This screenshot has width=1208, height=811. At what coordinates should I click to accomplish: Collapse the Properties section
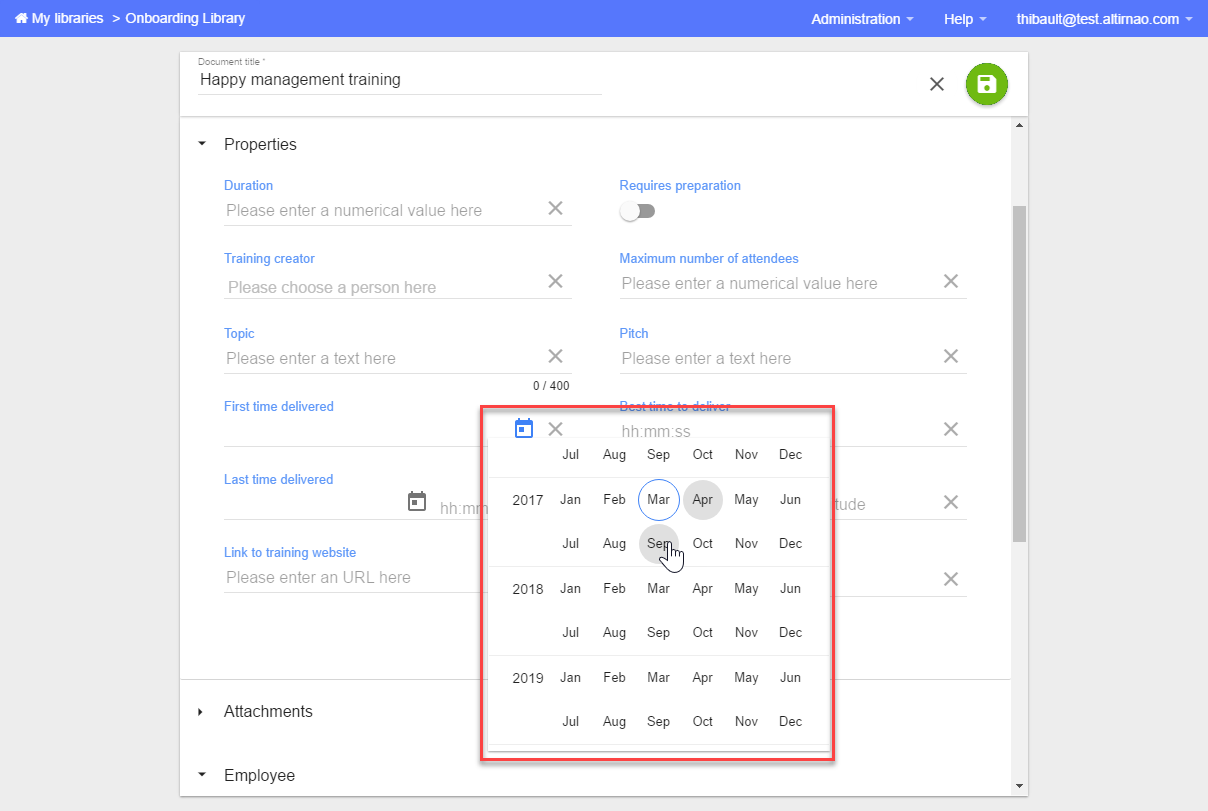coord(201,144)
